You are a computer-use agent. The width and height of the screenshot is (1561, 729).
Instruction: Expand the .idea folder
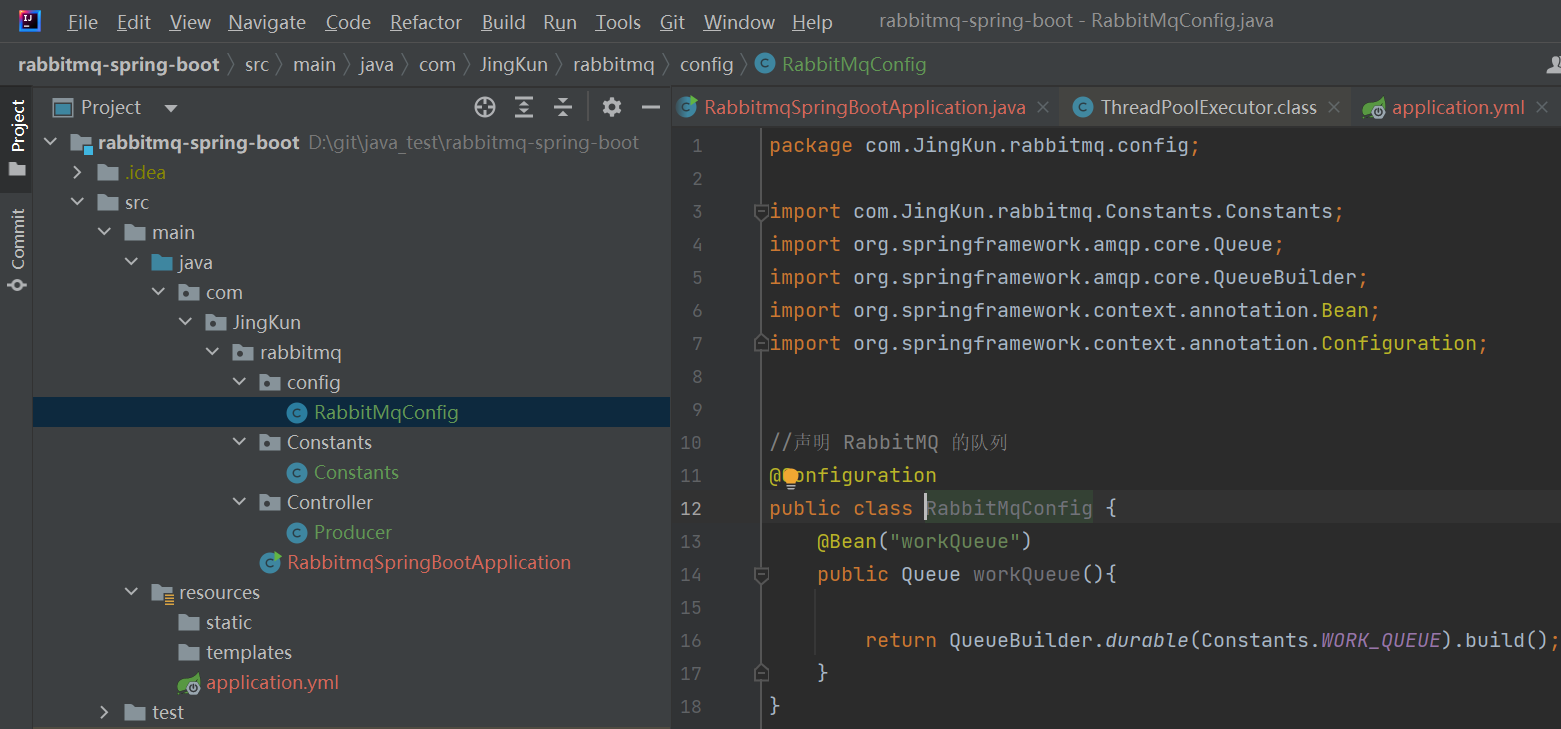click(x=78, y=173)
